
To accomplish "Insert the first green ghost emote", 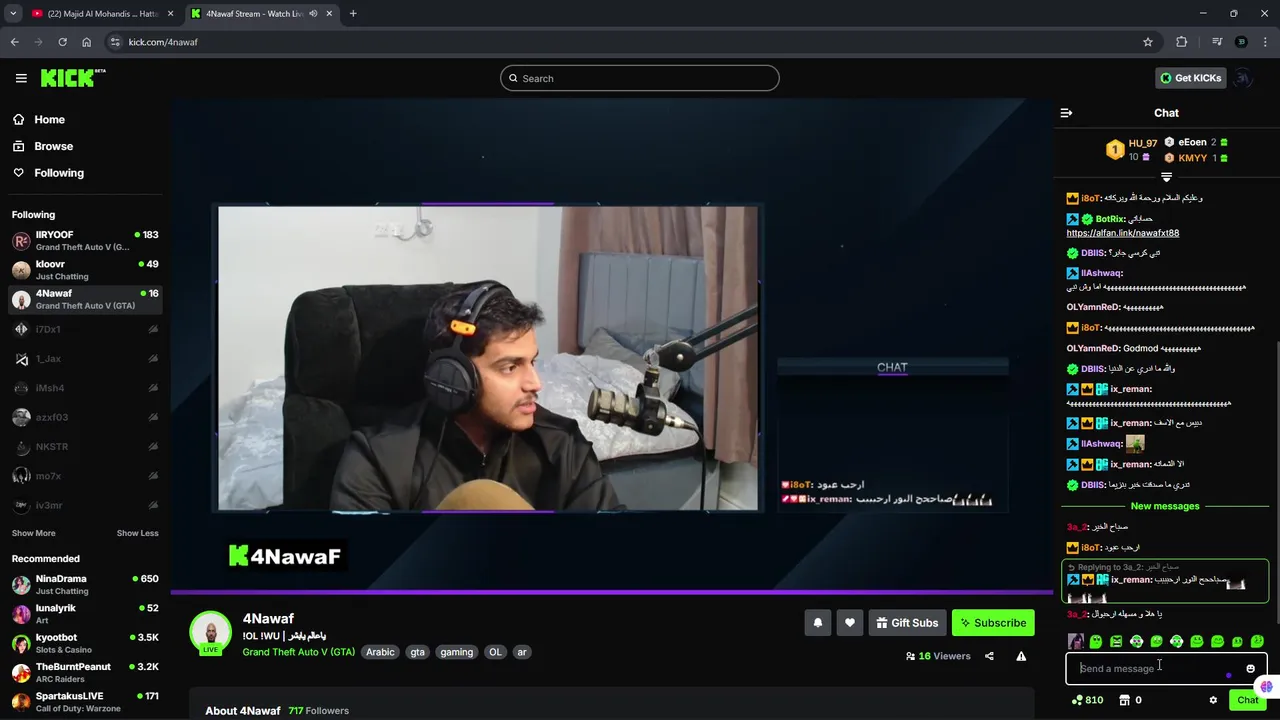I will tap(1096, 642).
